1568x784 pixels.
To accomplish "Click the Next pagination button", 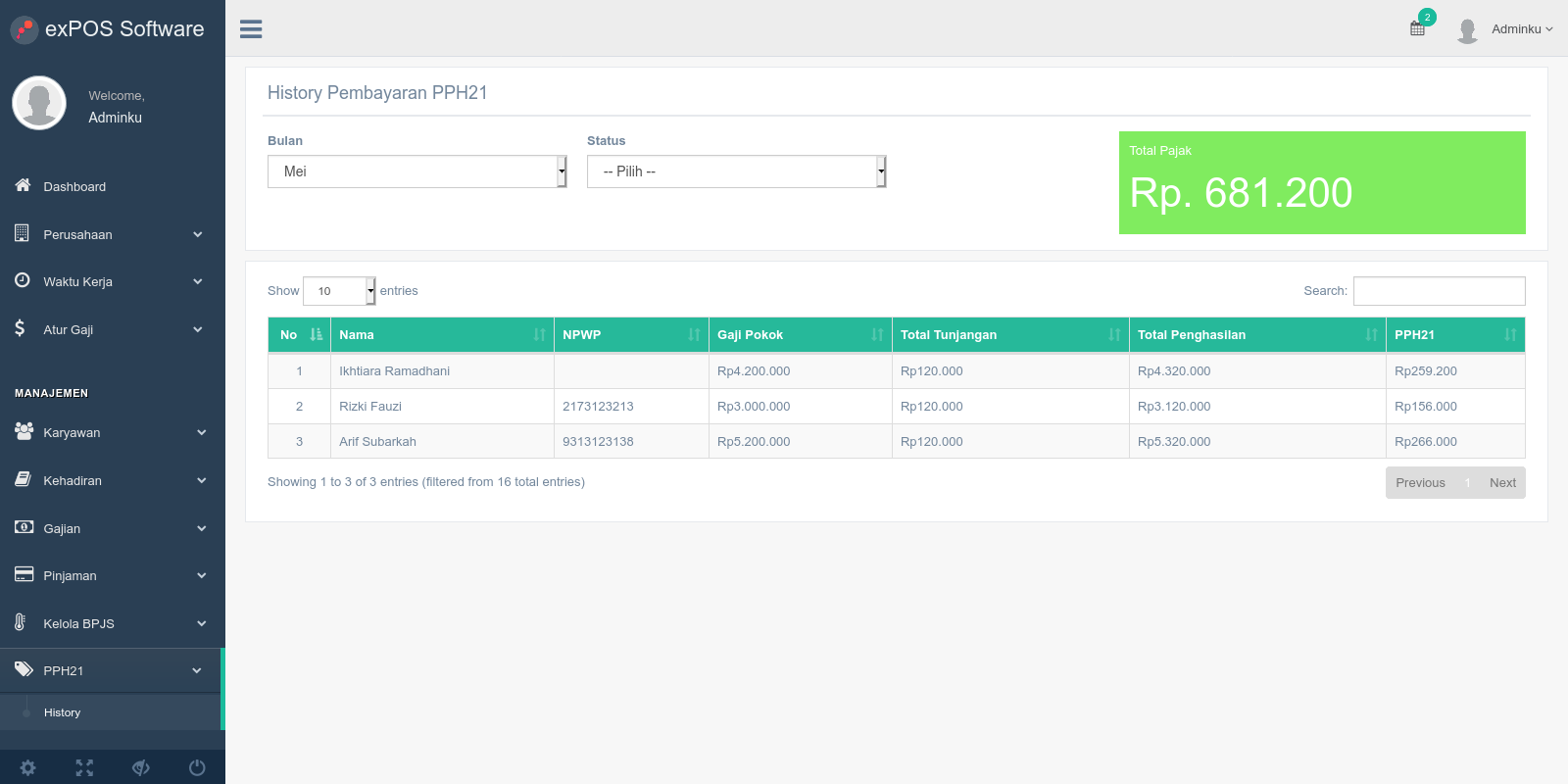I will pyautogui.click(x=1502, y=483).
